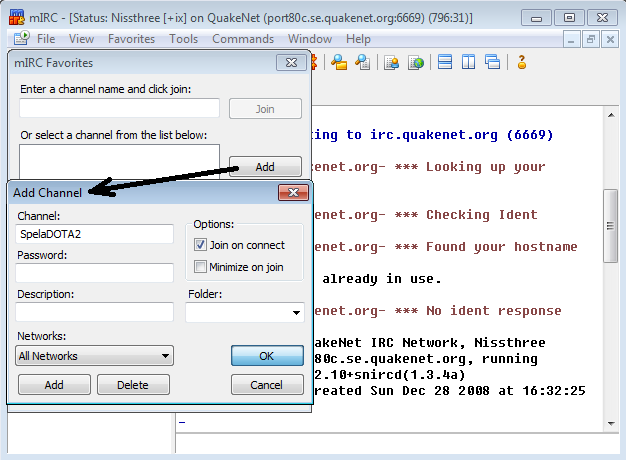626x460 pixels.
Task: Click the 'irc.quakenet.org (6669)' text
Action: 462,135
